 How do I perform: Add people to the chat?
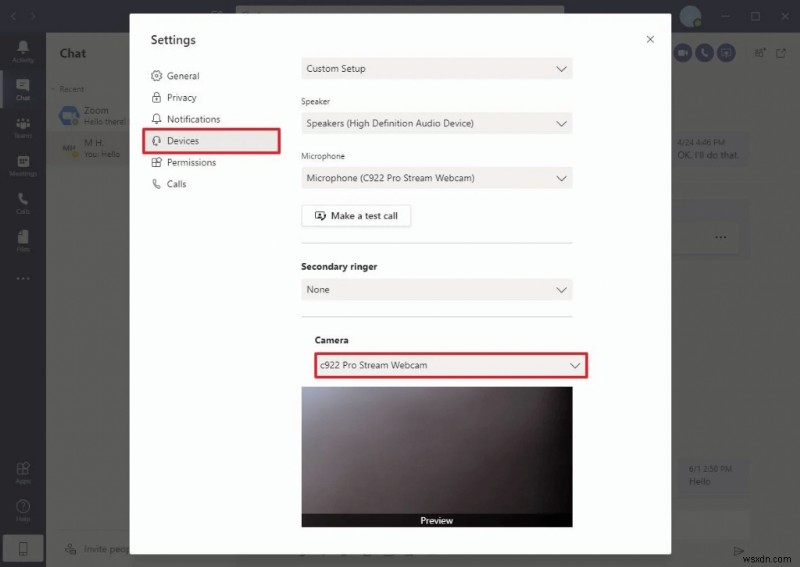[760, 53]
